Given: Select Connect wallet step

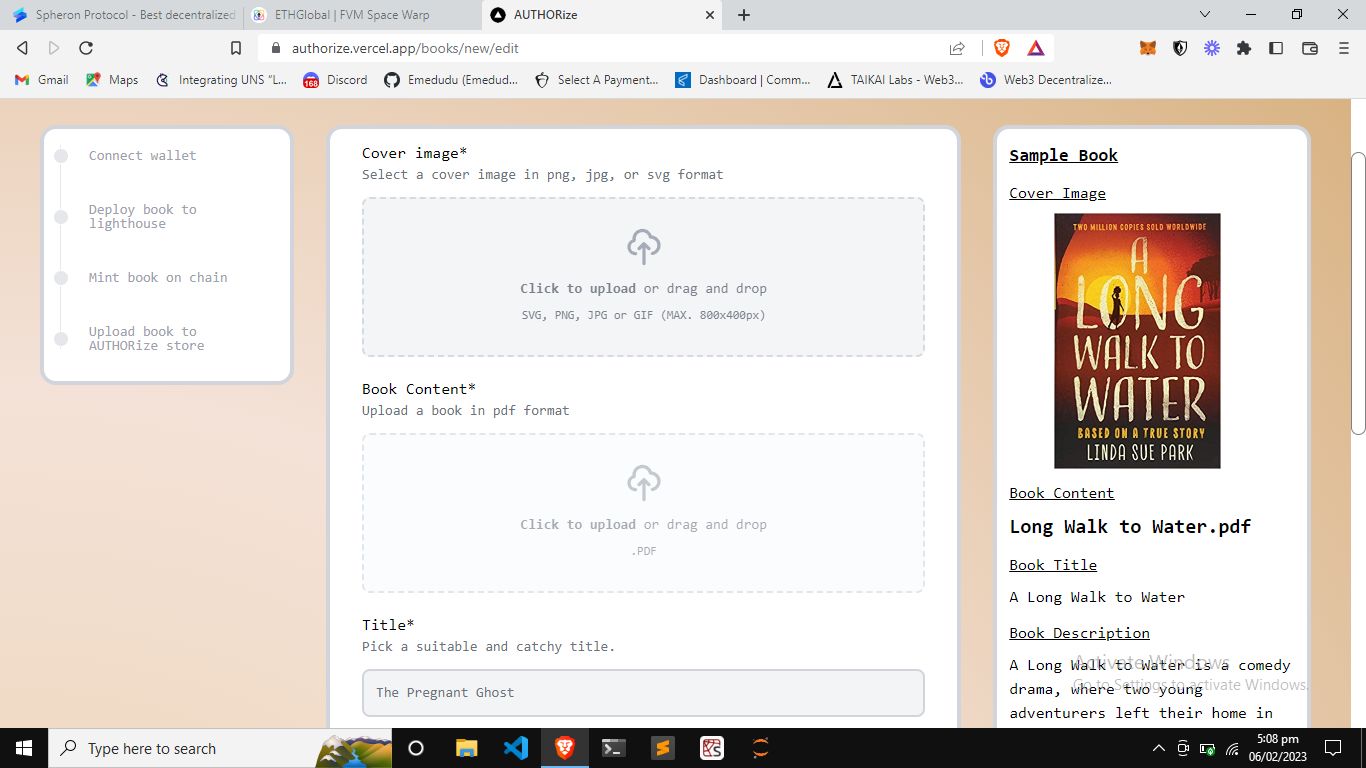Looking at the screenshot, I should [142, 155].
